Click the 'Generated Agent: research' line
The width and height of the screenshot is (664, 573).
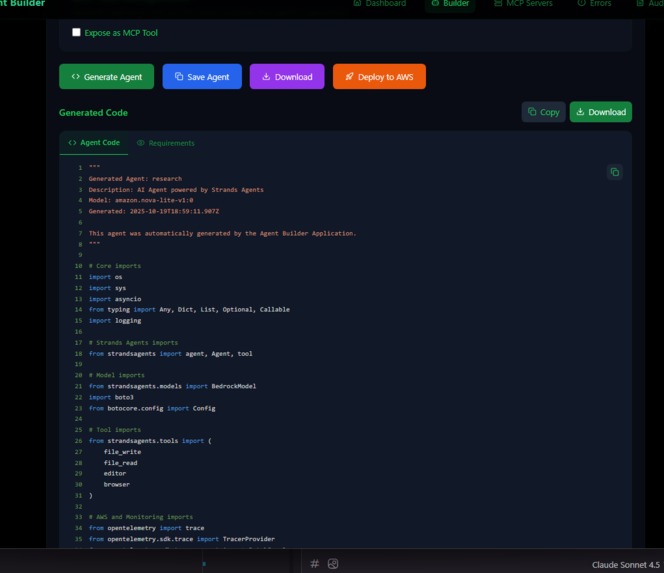[x=135, y=179]
